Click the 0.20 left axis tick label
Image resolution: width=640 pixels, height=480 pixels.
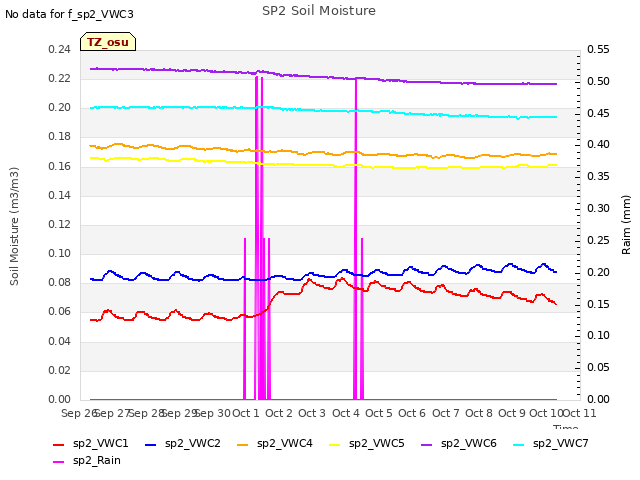[60, 107]
